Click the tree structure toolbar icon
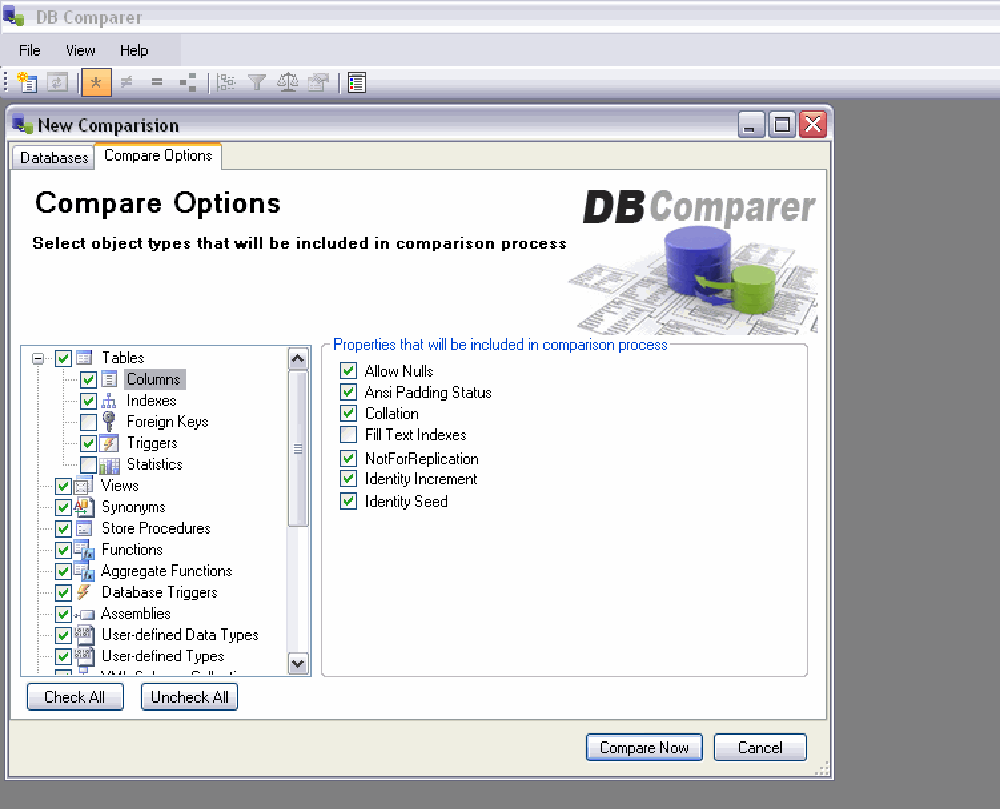Image resolution: width=1000 pixels, height=809 pixels. tap(226, 82)
